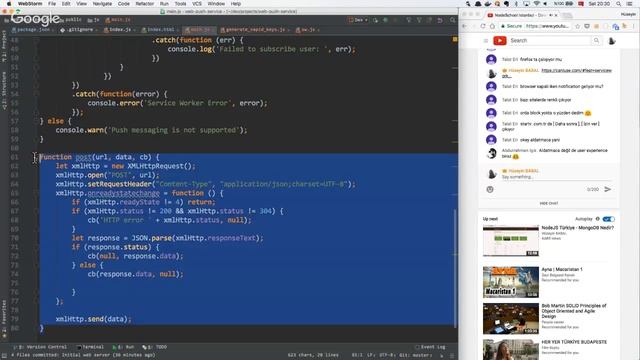
Task: Click the 'Say something...' chat input
Action: click(x=557, y=177)
